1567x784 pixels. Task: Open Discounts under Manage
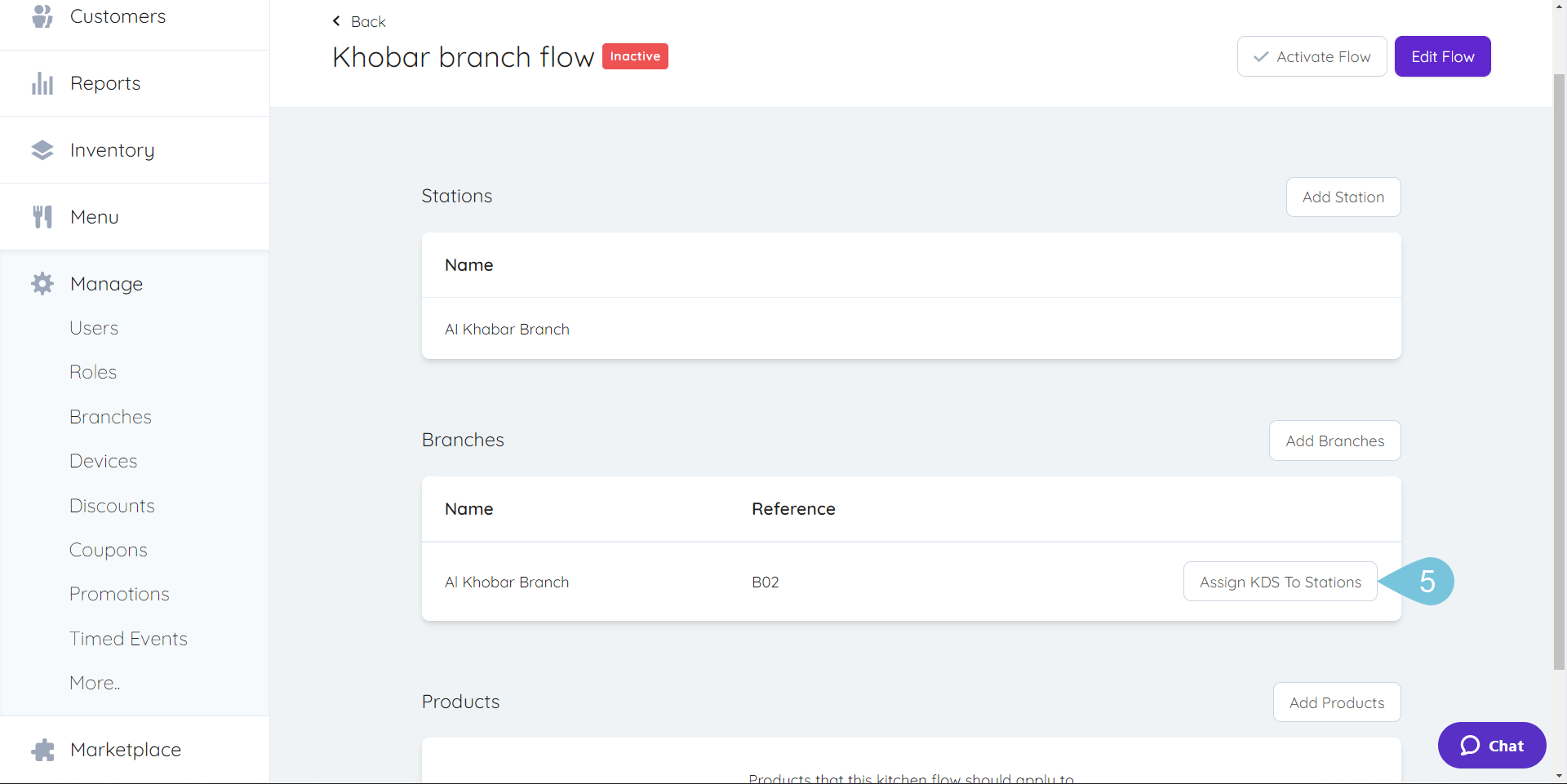coord(112,506)
